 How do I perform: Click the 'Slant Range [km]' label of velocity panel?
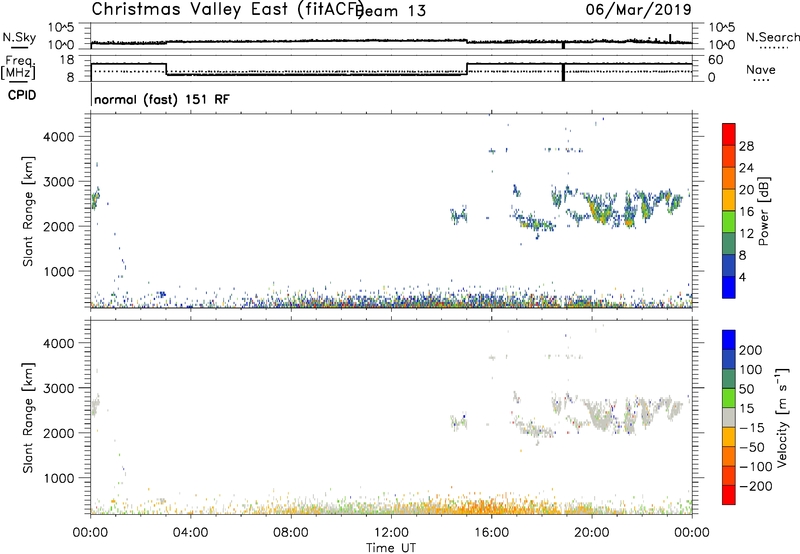pos(28,418)
